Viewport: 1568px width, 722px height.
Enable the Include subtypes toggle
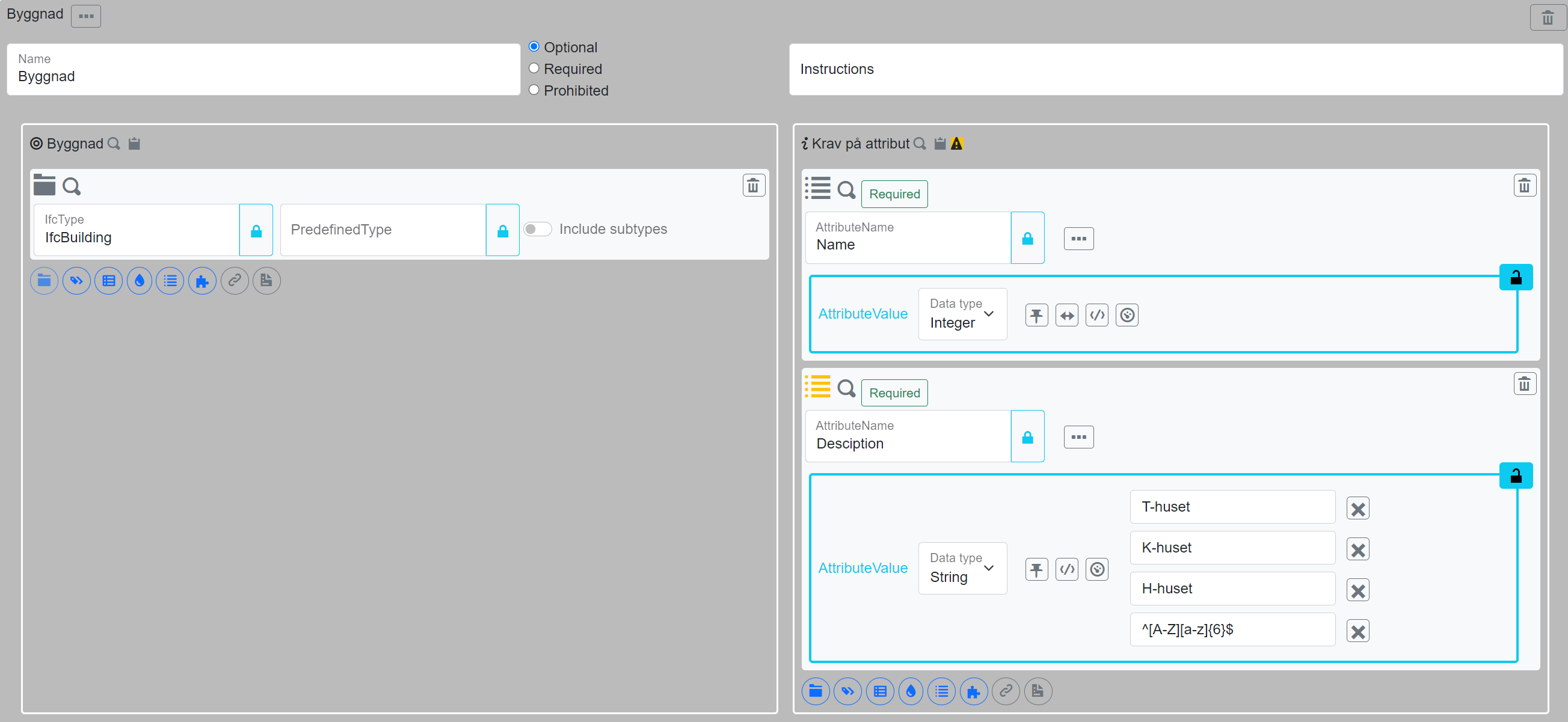tap(538, 229)
